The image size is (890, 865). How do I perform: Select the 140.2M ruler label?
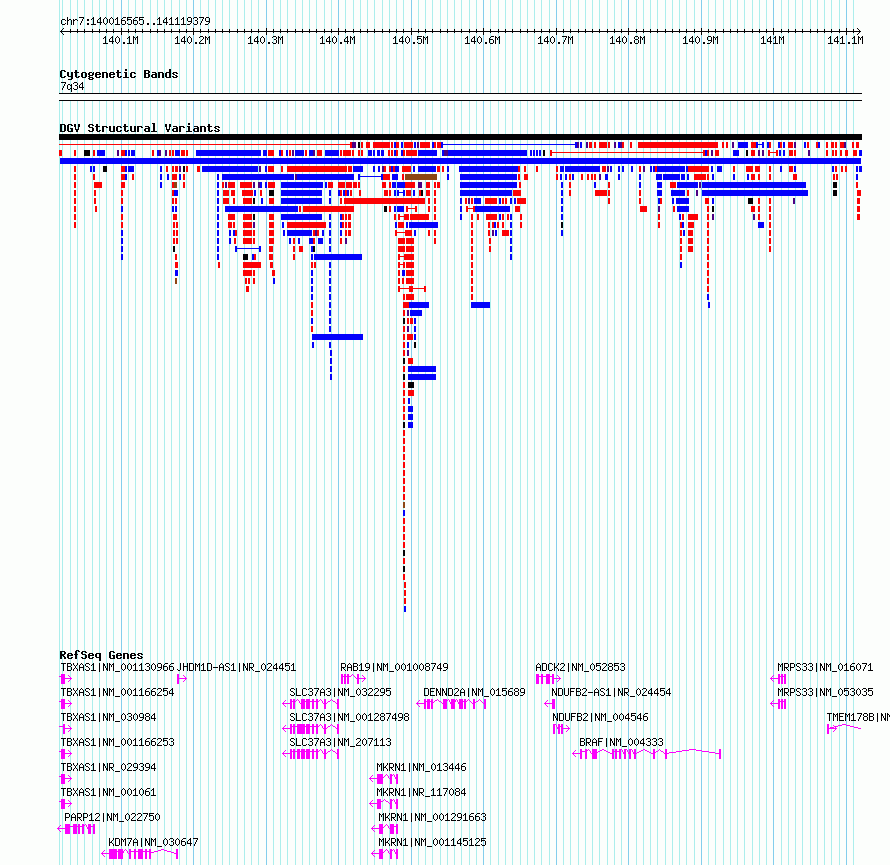pyautogui.click(x=192, y=40)
